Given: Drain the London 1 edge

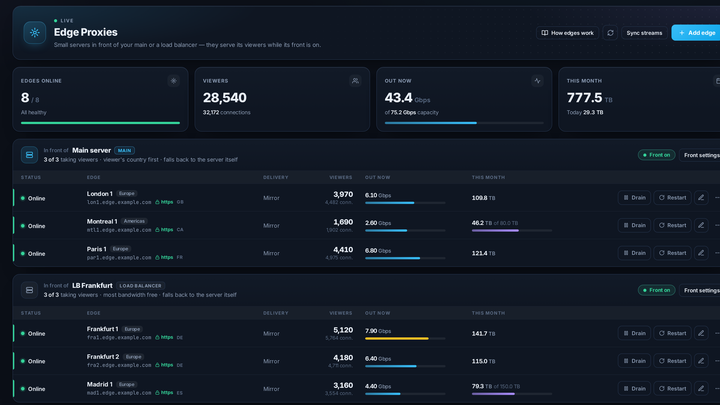Looking at the screenshot, I should (x=634, y=198).
